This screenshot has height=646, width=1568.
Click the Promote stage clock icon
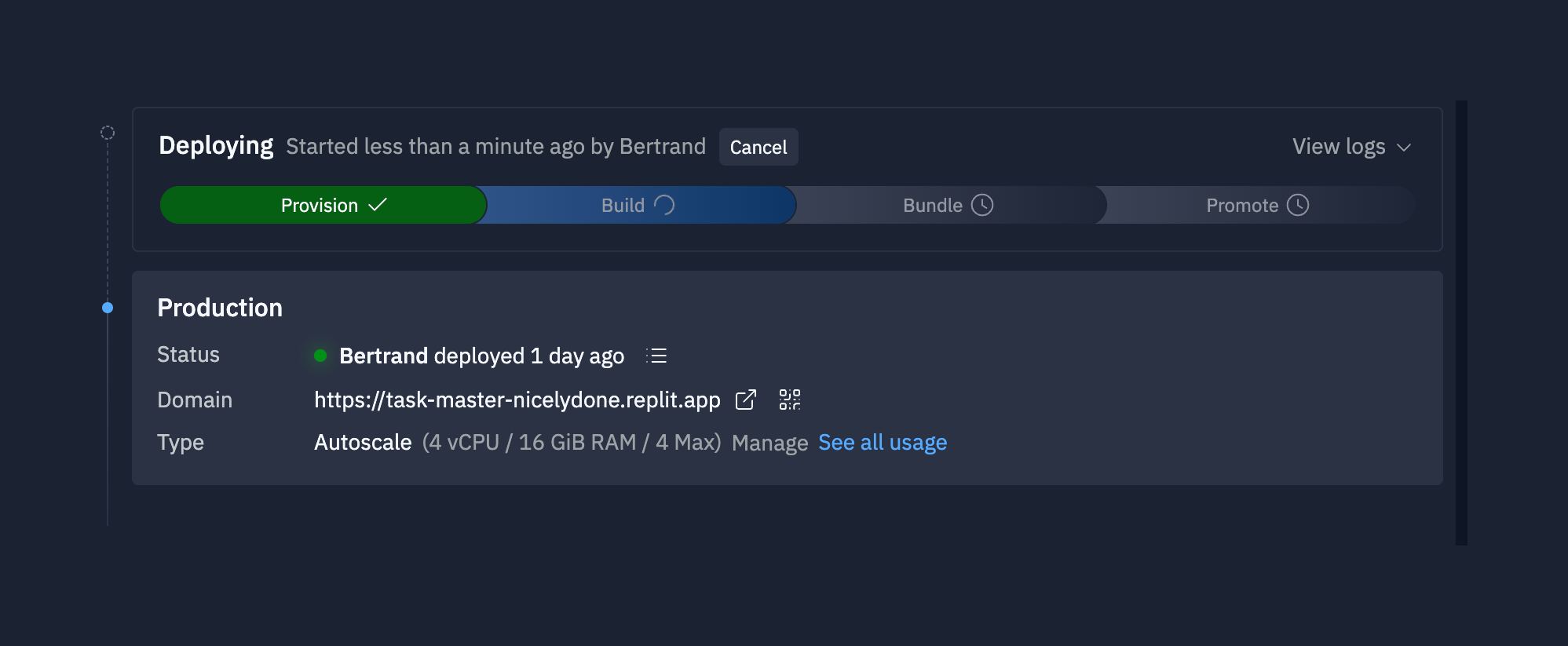[x=1298, y=205]
